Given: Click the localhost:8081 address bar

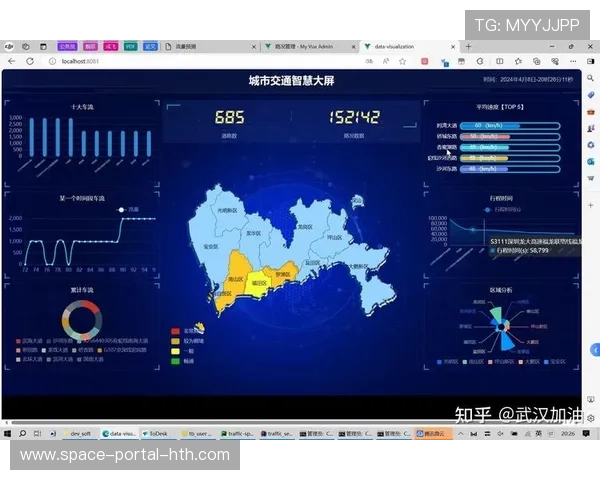Looking at the screenshot, I should [80, 61].
